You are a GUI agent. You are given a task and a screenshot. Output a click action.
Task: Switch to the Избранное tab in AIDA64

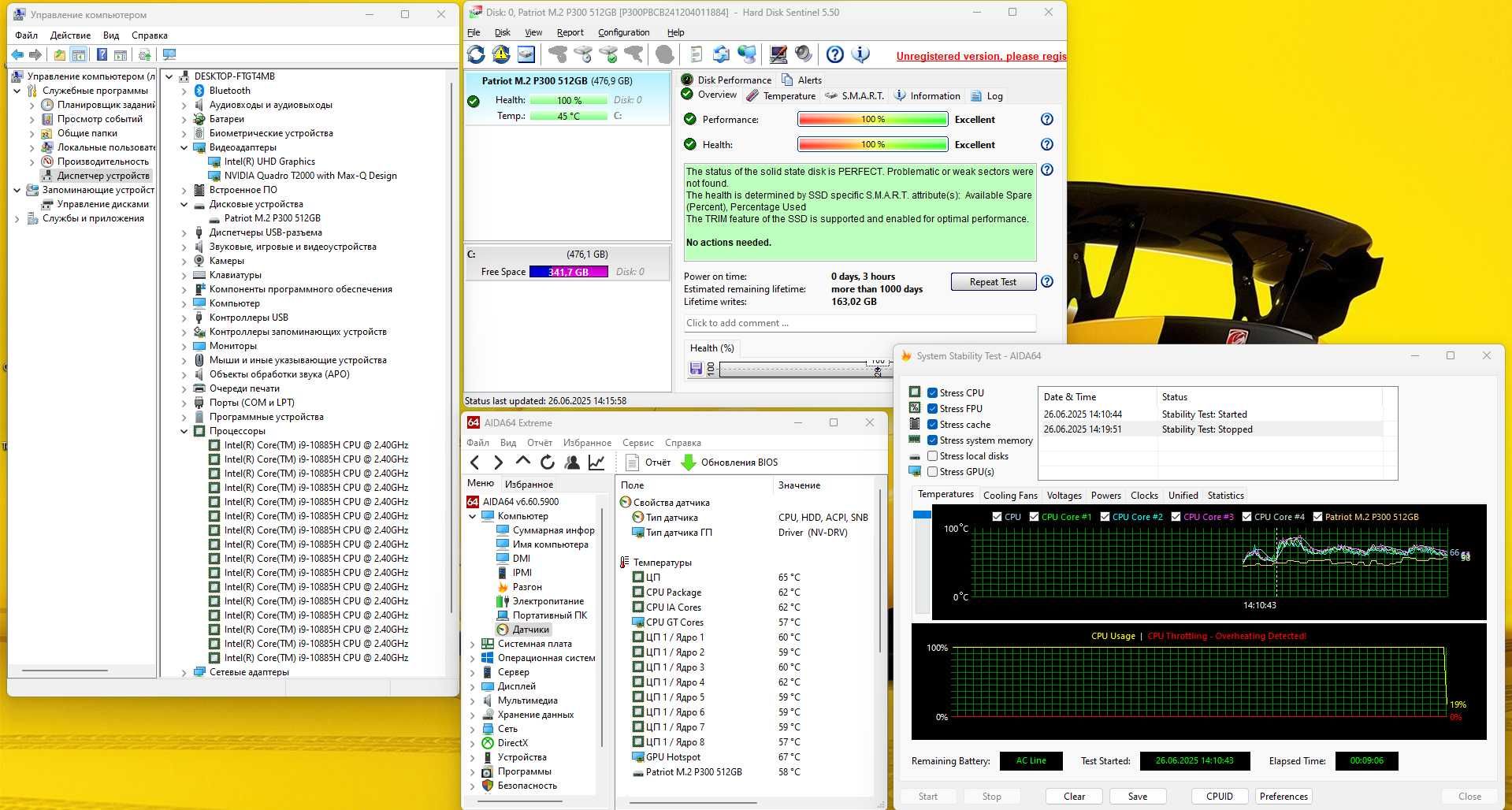[x=529, y=484]
